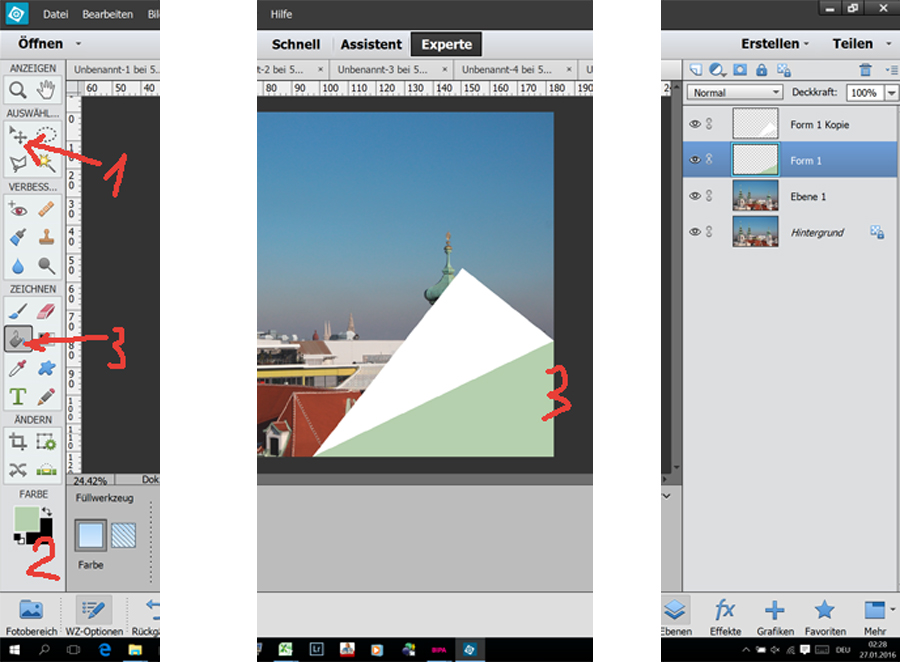The height and width of the screenshot is (662, 900).
Task: Close the Unbenannt-4 document tab
Action: [x=569, y=69]
